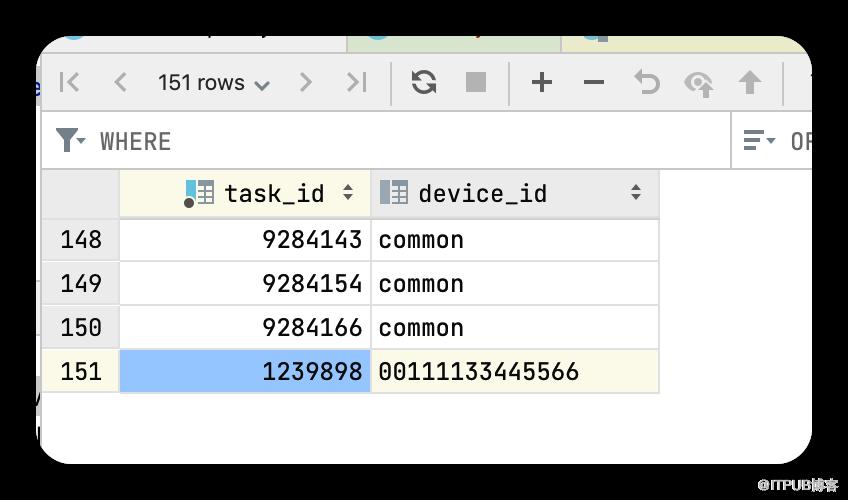The height and width of the screenshot is (500, 848).
Task: Add a new row
Action: pyautogui.click(x=542, y=83)
